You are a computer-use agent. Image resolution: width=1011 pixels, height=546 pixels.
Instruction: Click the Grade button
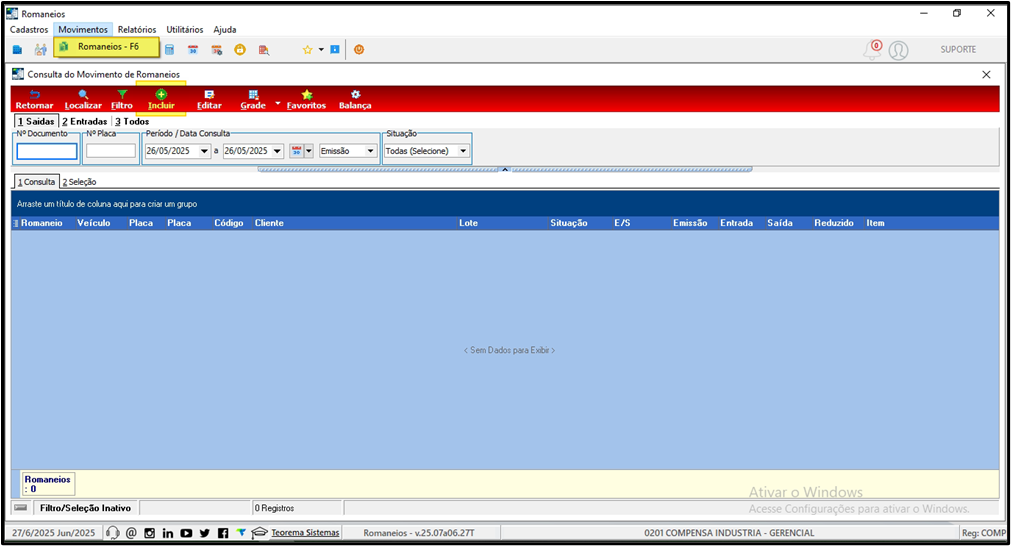[253, 100]
